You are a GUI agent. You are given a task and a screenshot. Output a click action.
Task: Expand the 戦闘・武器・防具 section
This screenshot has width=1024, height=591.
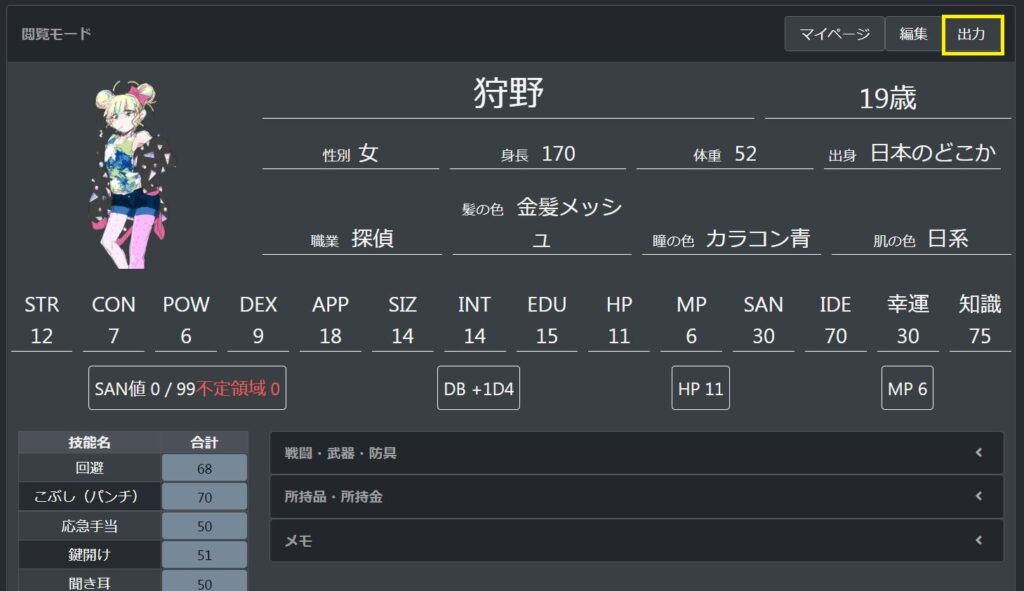pyautogui.click(x=636, y=453)
